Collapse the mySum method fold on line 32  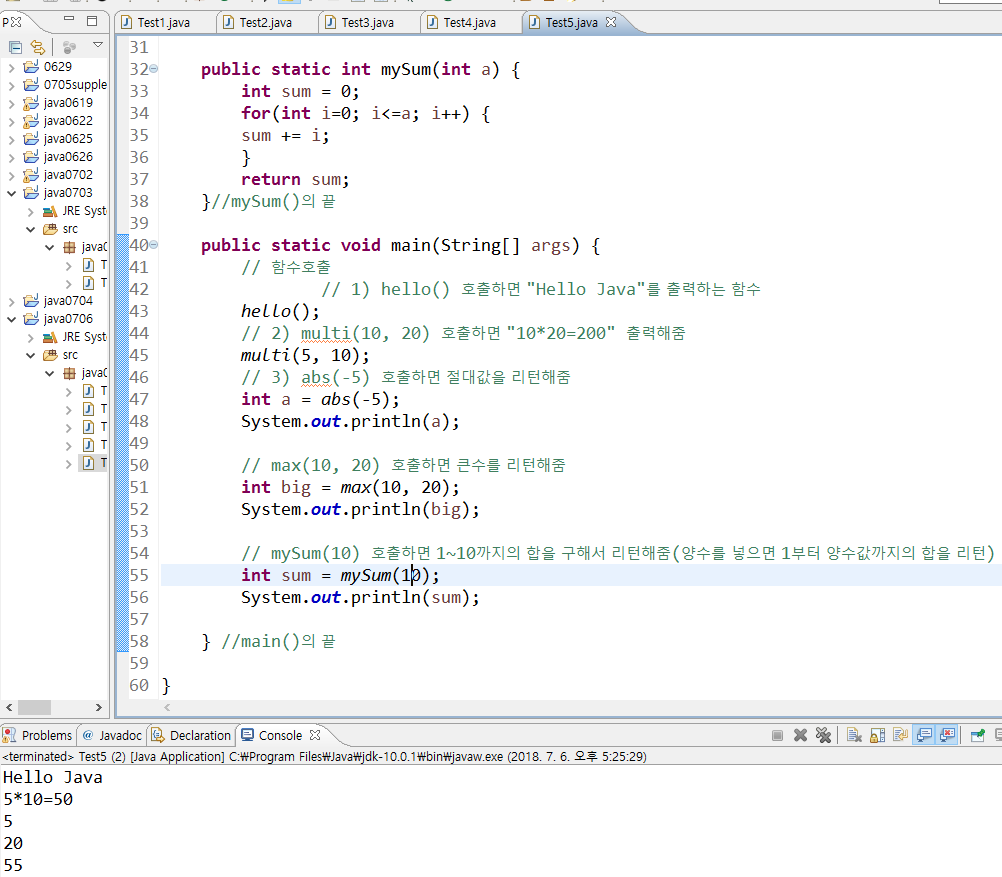[153, 68]
